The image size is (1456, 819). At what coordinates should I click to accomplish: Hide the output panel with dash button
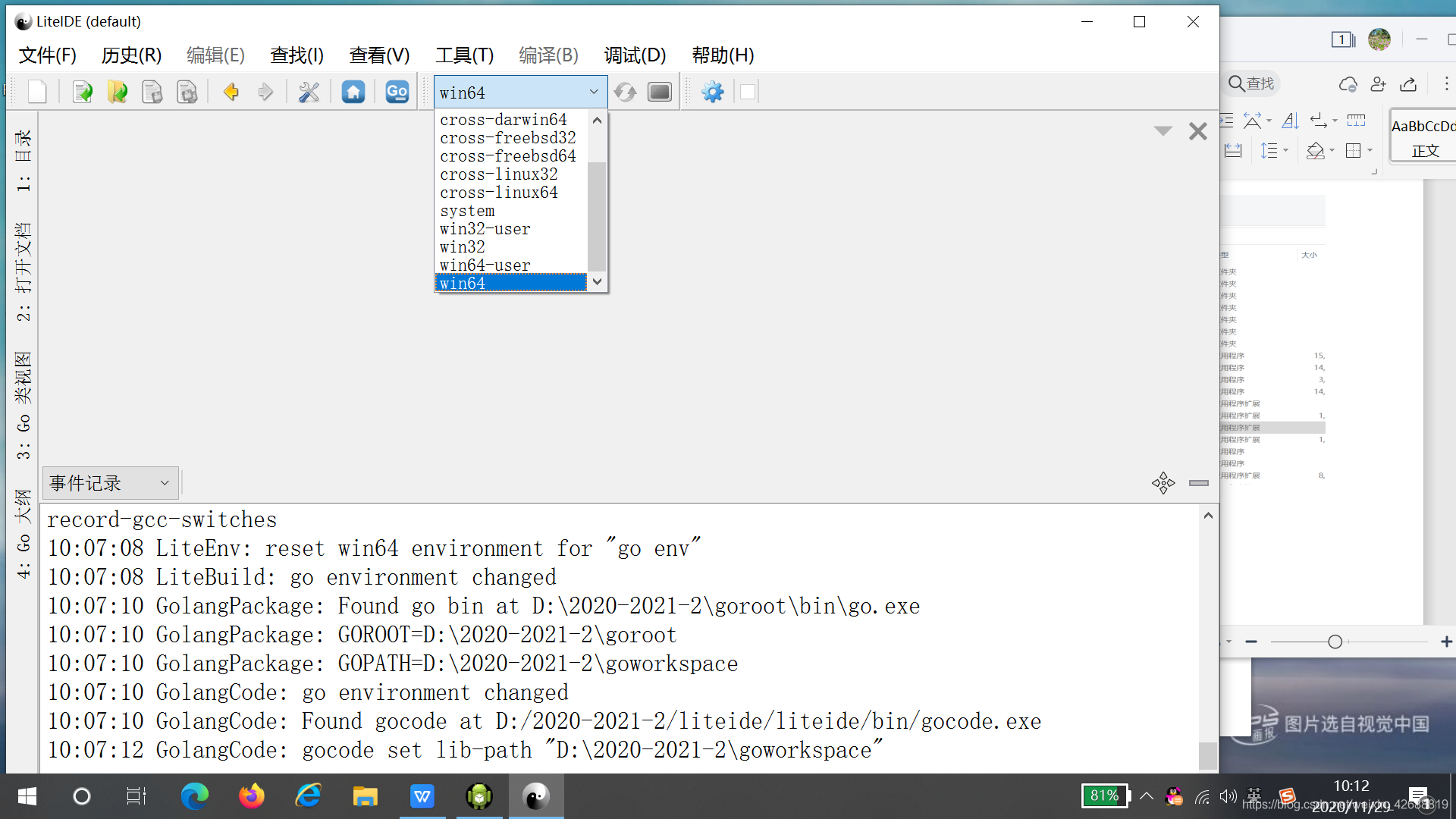(x=1199, y=483)
